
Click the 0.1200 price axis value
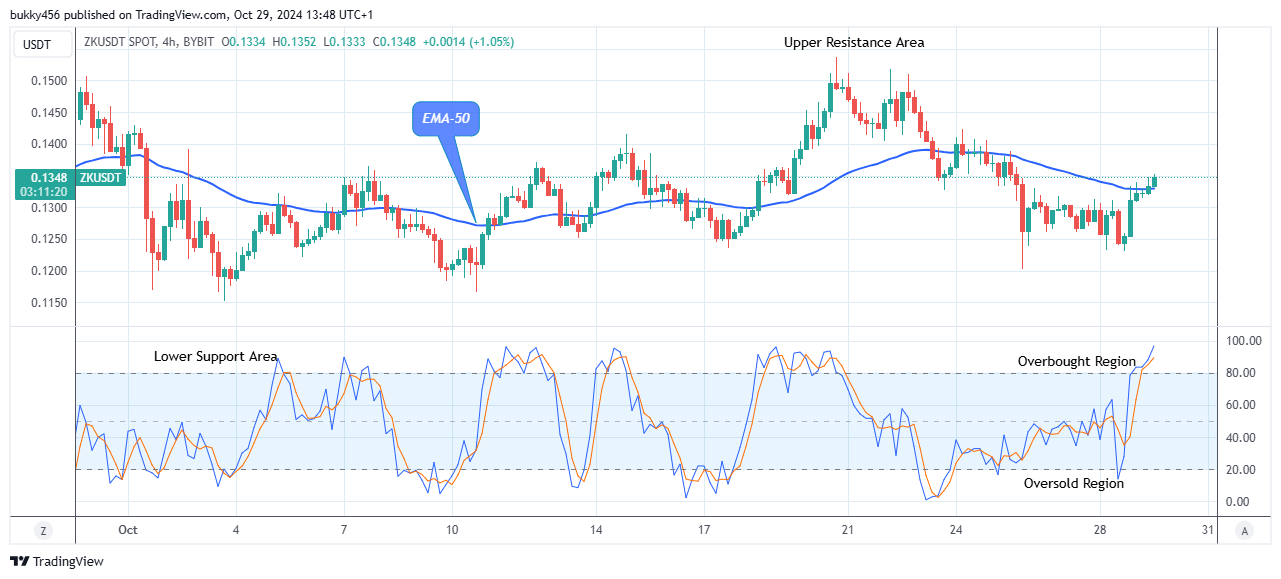pos(49,271)
